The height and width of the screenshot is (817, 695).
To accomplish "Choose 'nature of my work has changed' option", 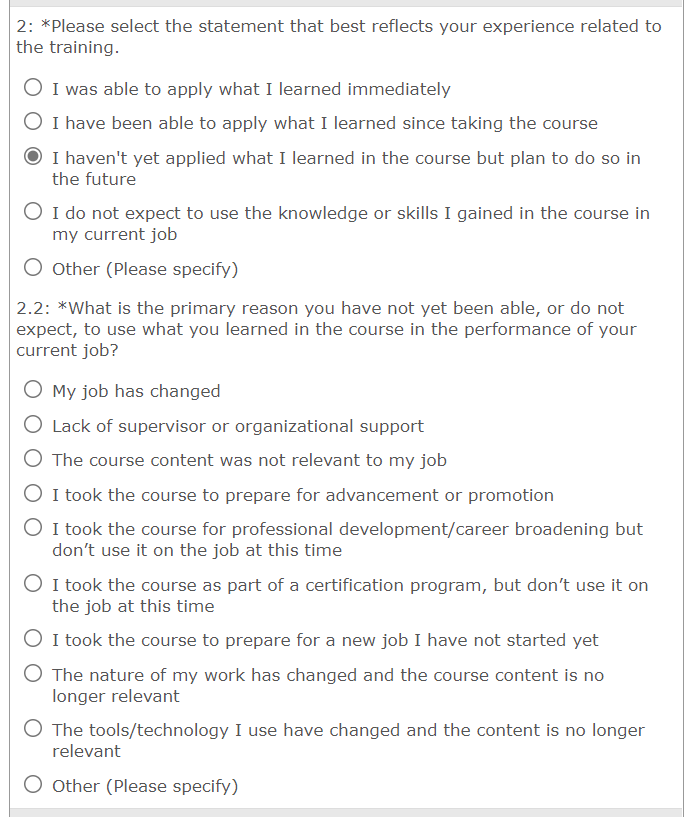I will coord(33,675).
